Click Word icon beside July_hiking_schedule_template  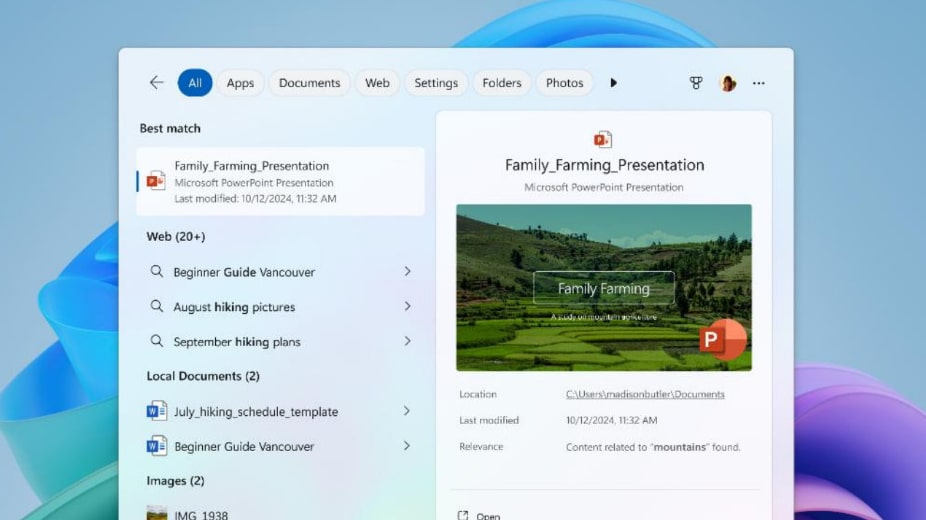[157, 411]
